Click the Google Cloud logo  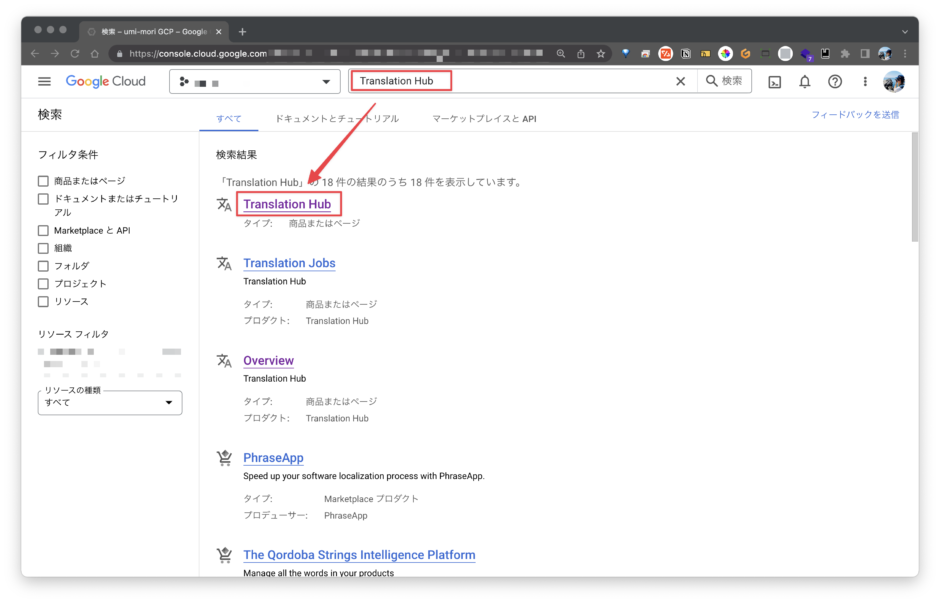pos(105,81)
